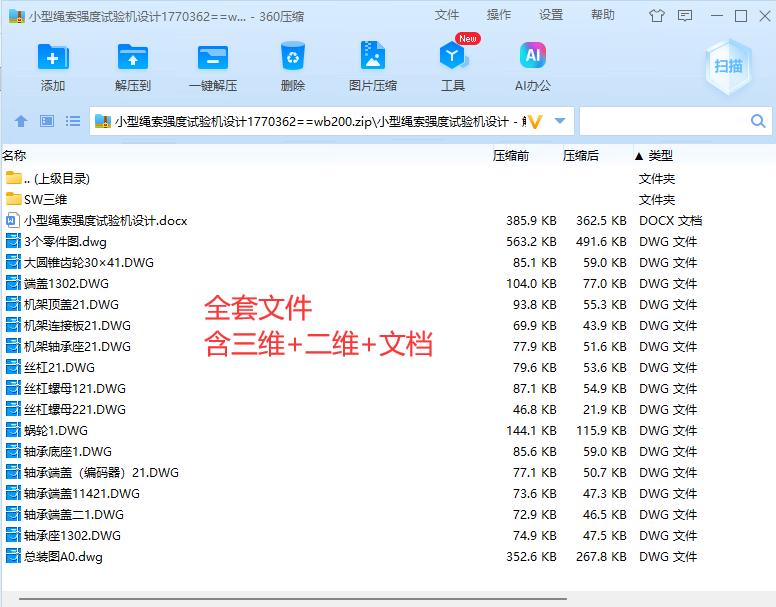The height and width of the screenshot is (607, 776).
Task: Click the skin (shirt) icon in title bar
Action: coord(657,16)
